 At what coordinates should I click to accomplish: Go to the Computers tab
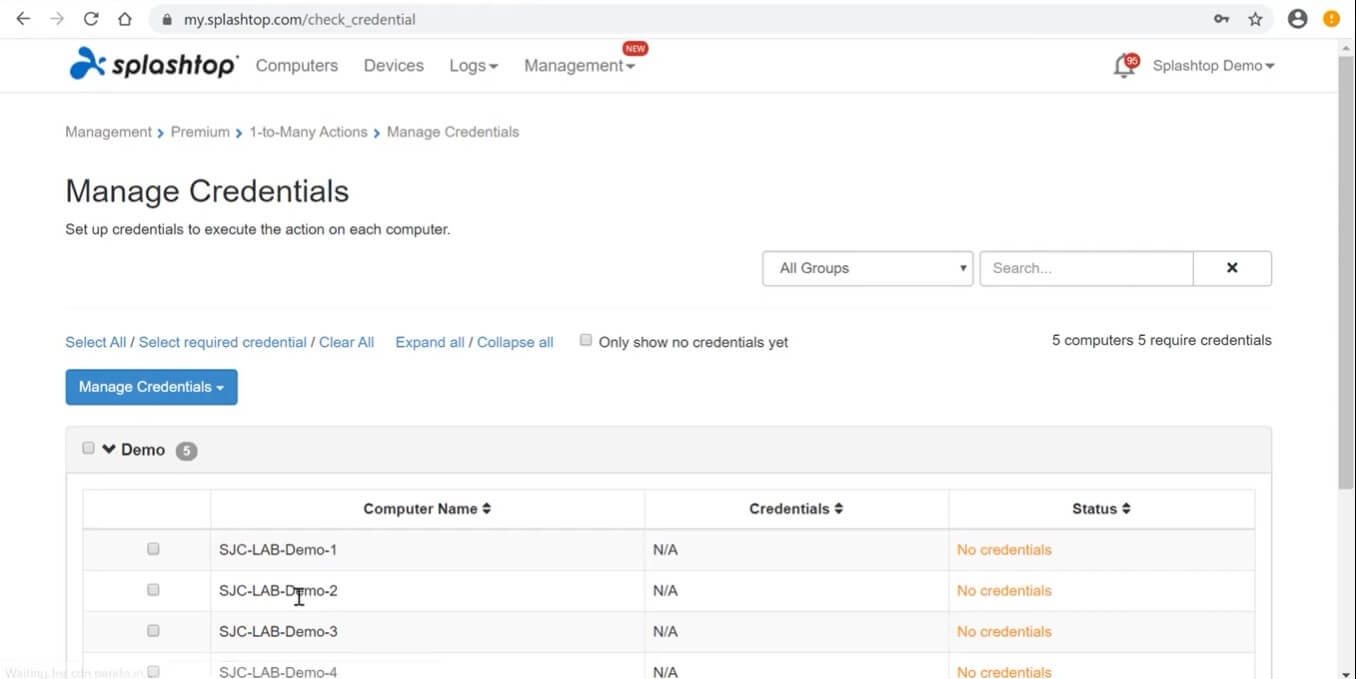pyautogui.click(x=297, y=65)
